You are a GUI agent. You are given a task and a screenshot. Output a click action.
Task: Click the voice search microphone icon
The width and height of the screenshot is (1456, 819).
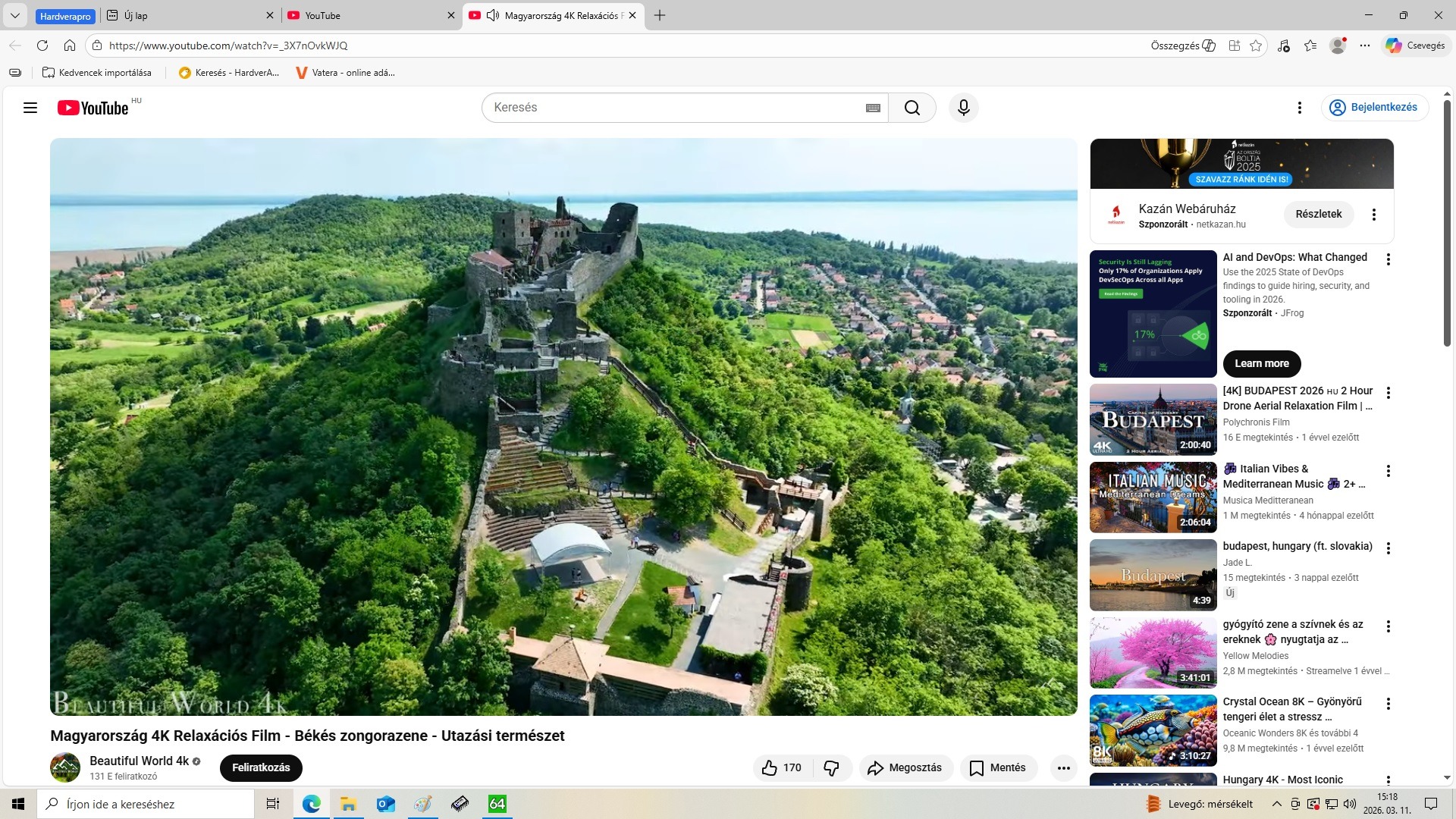tap(963, 108)
